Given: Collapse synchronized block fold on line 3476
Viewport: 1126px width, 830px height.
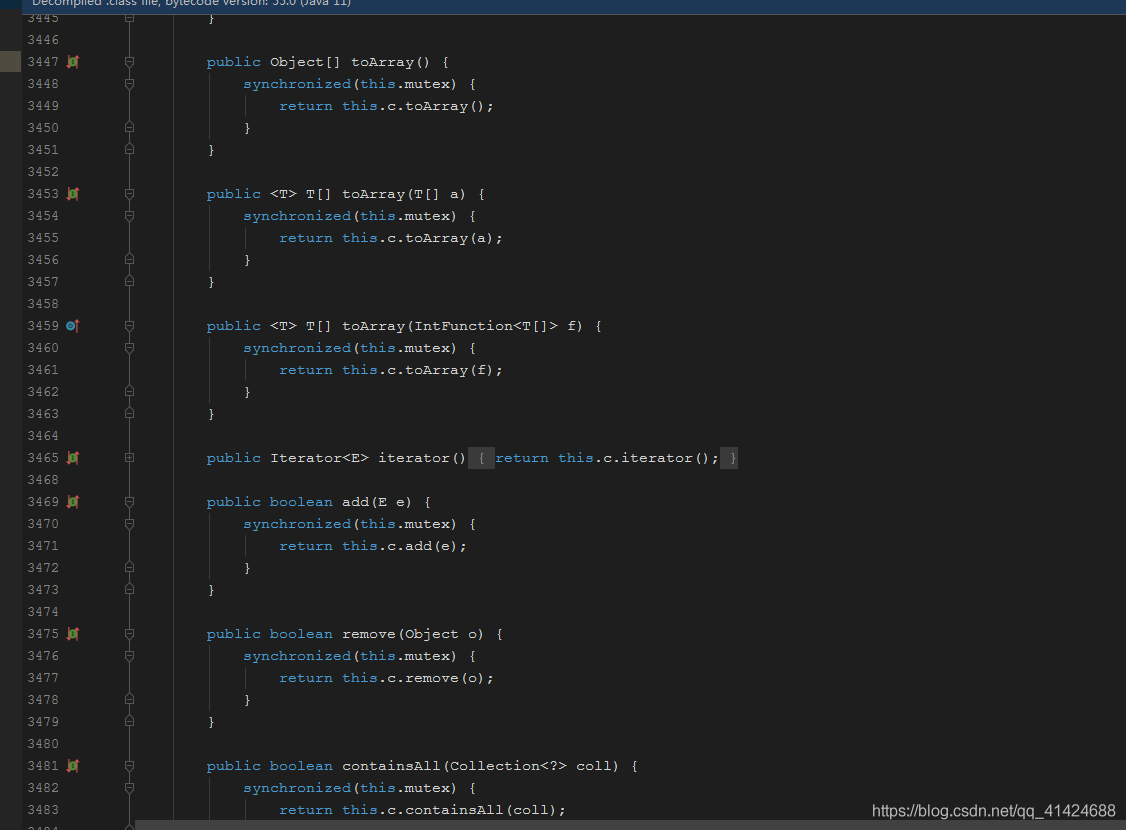Looking at the screenshot, I should pos(129,656).
